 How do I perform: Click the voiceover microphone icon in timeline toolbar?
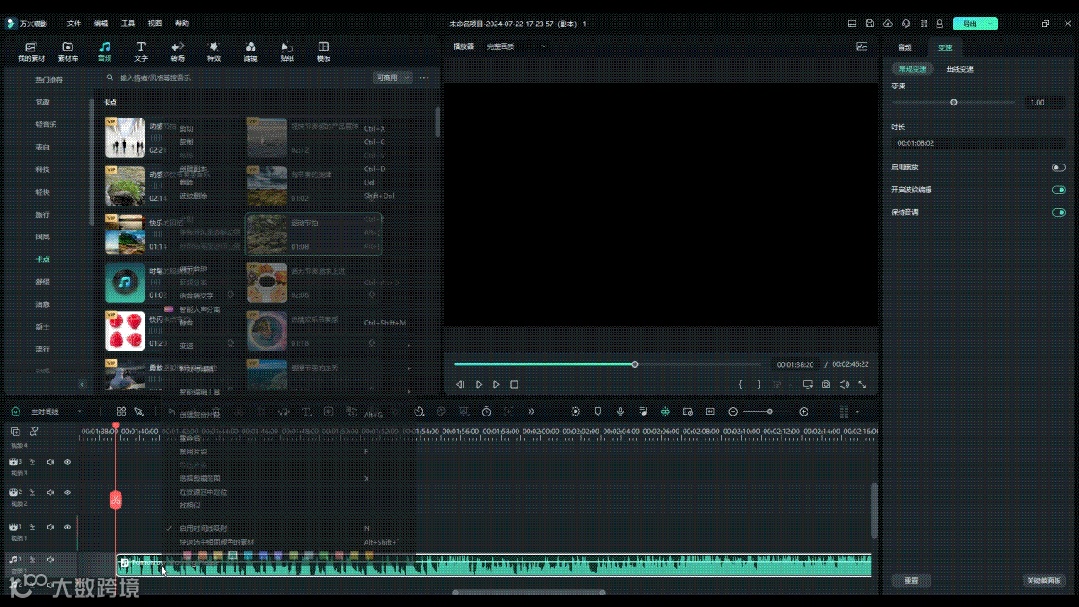point(620,411)
